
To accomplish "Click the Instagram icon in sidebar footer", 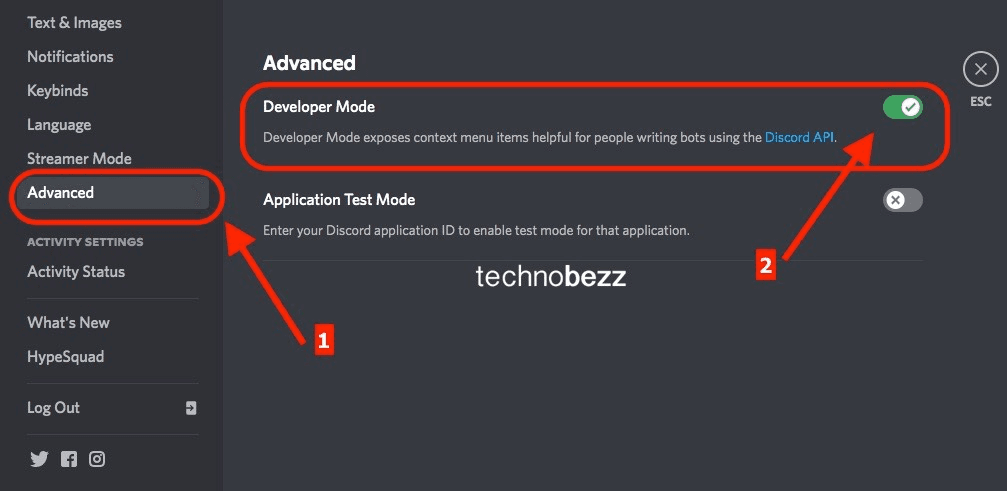I will [97, 459].
